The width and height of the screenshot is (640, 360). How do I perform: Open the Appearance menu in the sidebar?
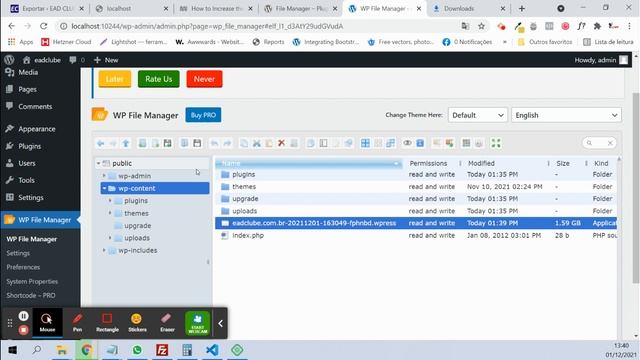pos(36,129)
